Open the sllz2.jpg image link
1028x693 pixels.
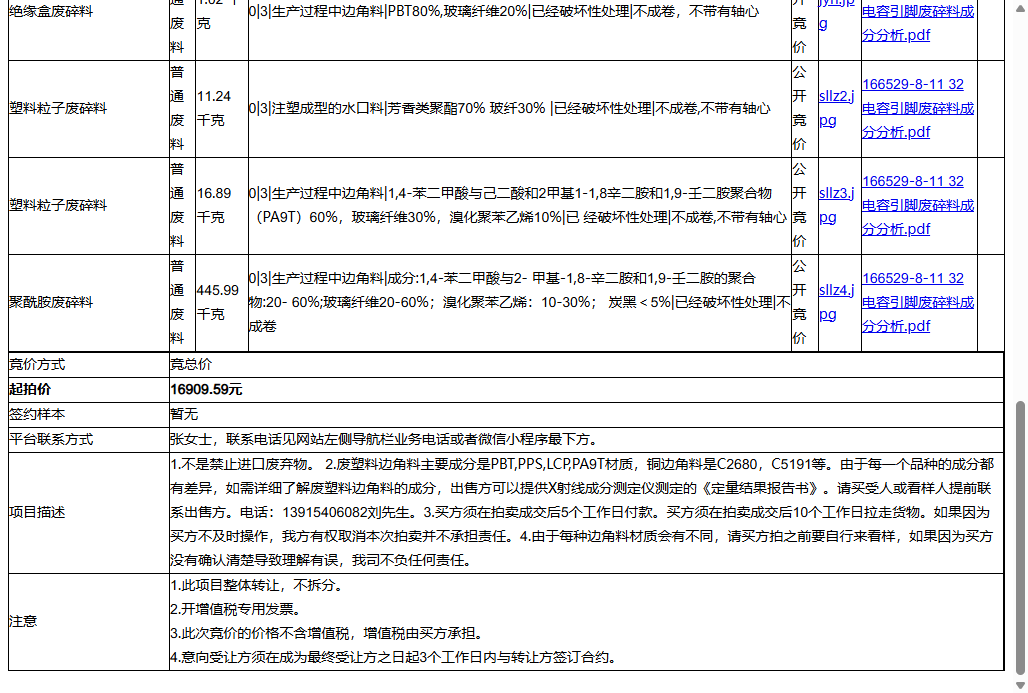(x=836, y=108)
